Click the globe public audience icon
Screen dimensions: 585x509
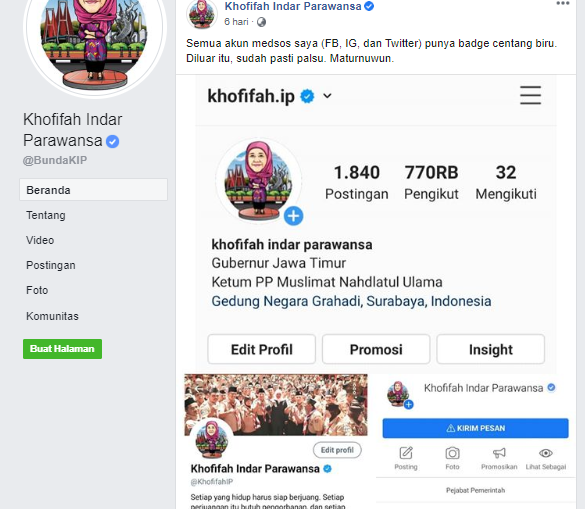click(262, 22)
